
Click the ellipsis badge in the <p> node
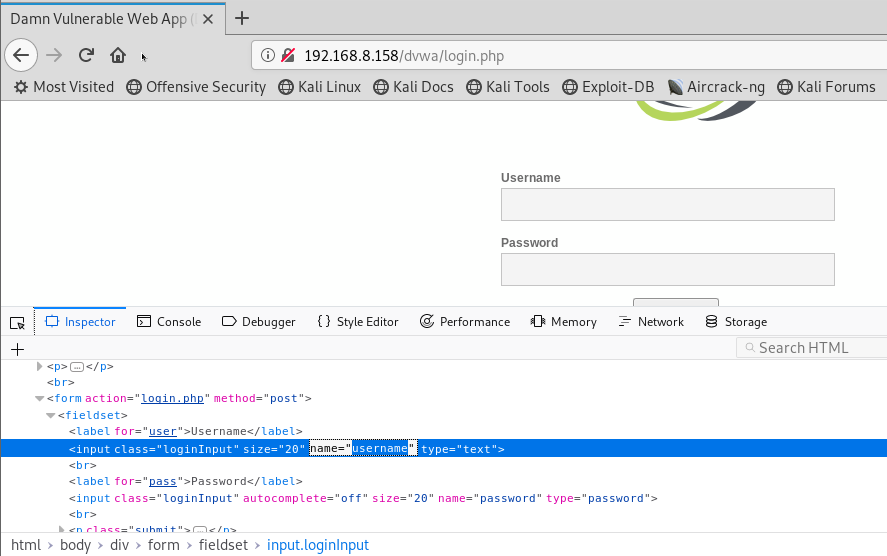point(77,367)
